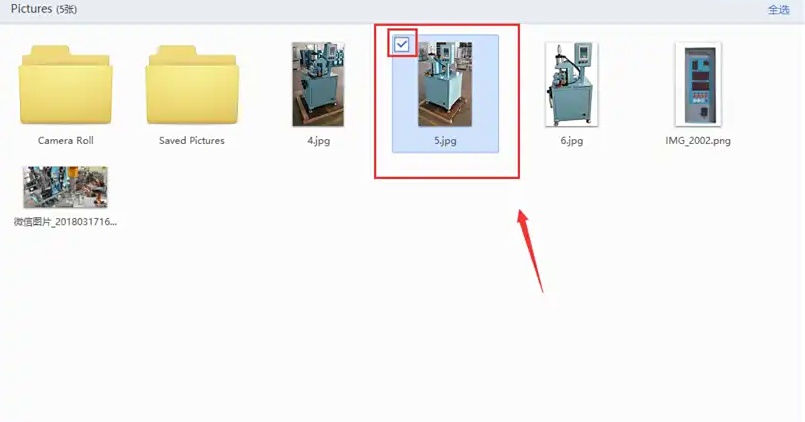Click the 6.jpg filename label

571,141
